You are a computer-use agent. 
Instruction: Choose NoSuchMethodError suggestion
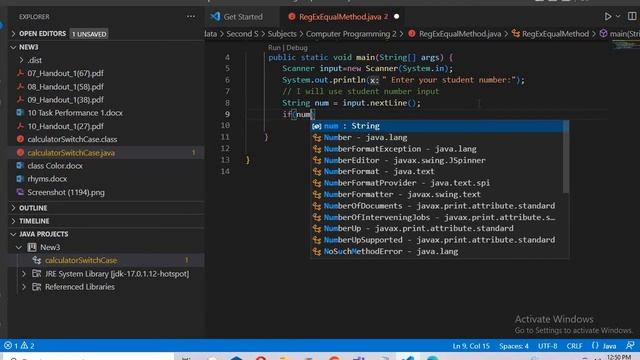[x=437, y=251]
